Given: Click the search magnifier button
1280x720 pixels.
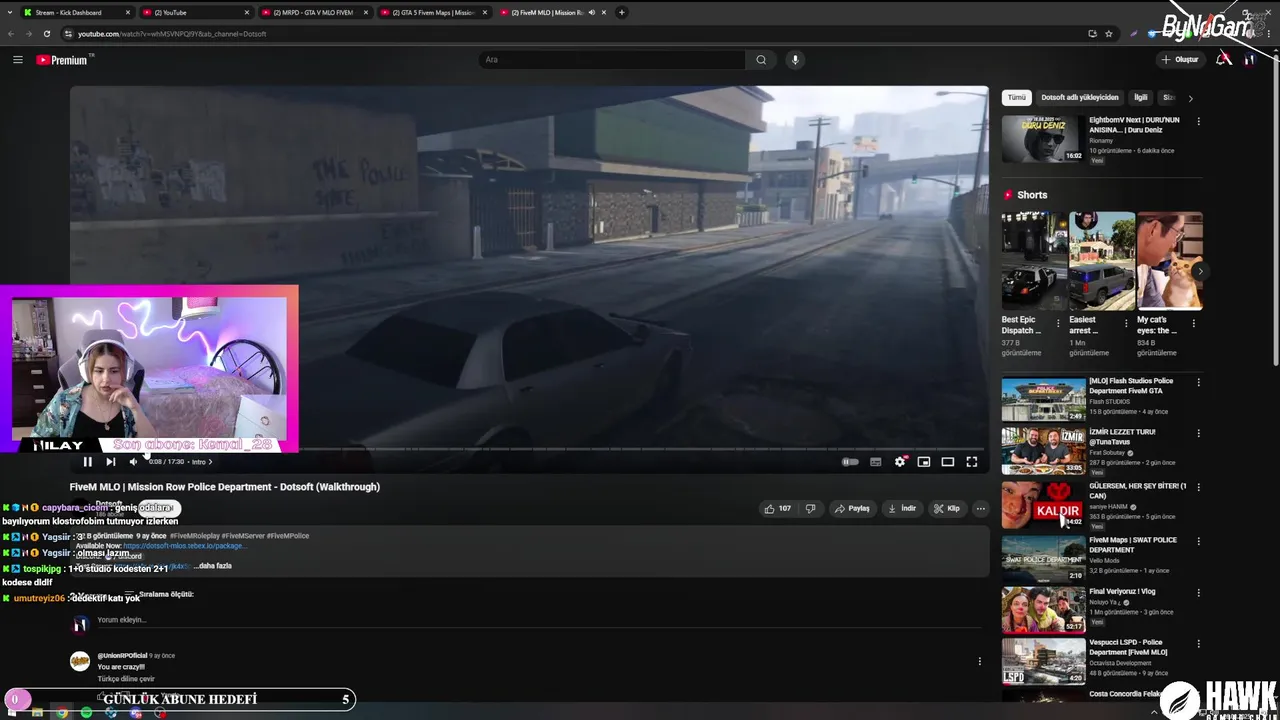Looking at the screenshot, I should (x=761, y=60).
